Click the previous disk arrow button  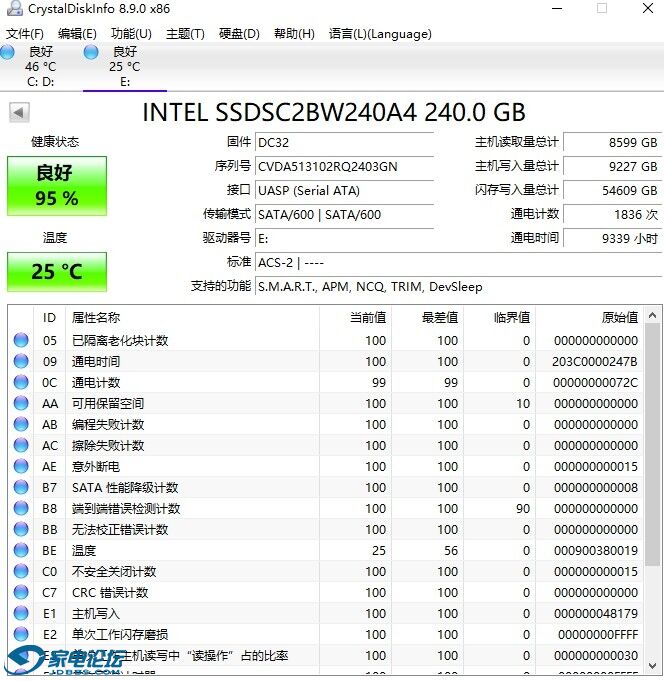pyautogui.click(x=19, y=112)
